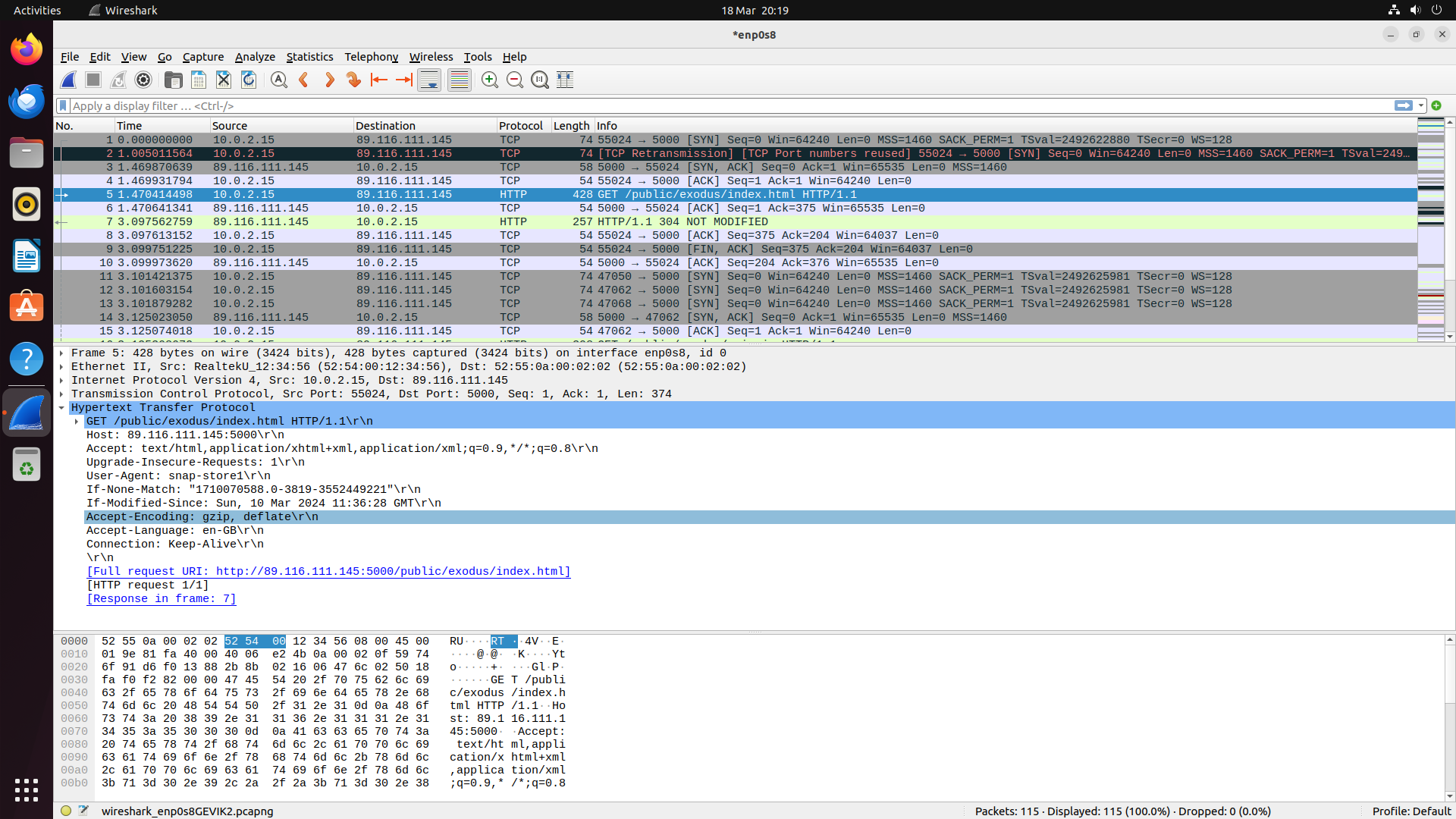The height and width of the screenshot is (819, 1456).
Task: Open Thunderbird Mail from the dock
Action: tap(27, 102)
